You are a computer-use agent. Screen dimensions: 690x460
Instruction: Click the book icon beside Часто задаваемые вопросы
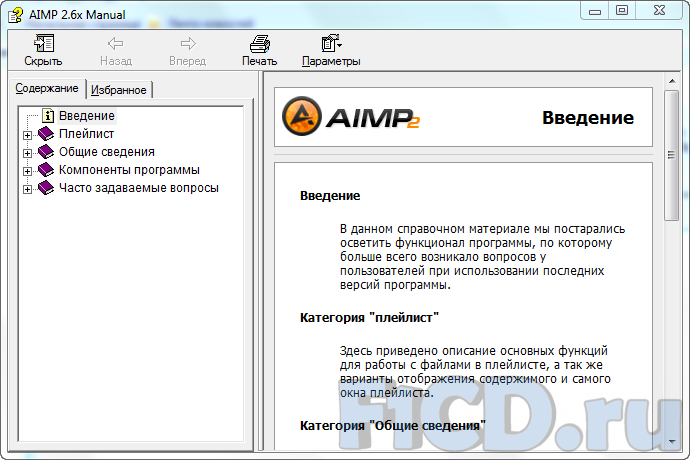tap(46, 188)
